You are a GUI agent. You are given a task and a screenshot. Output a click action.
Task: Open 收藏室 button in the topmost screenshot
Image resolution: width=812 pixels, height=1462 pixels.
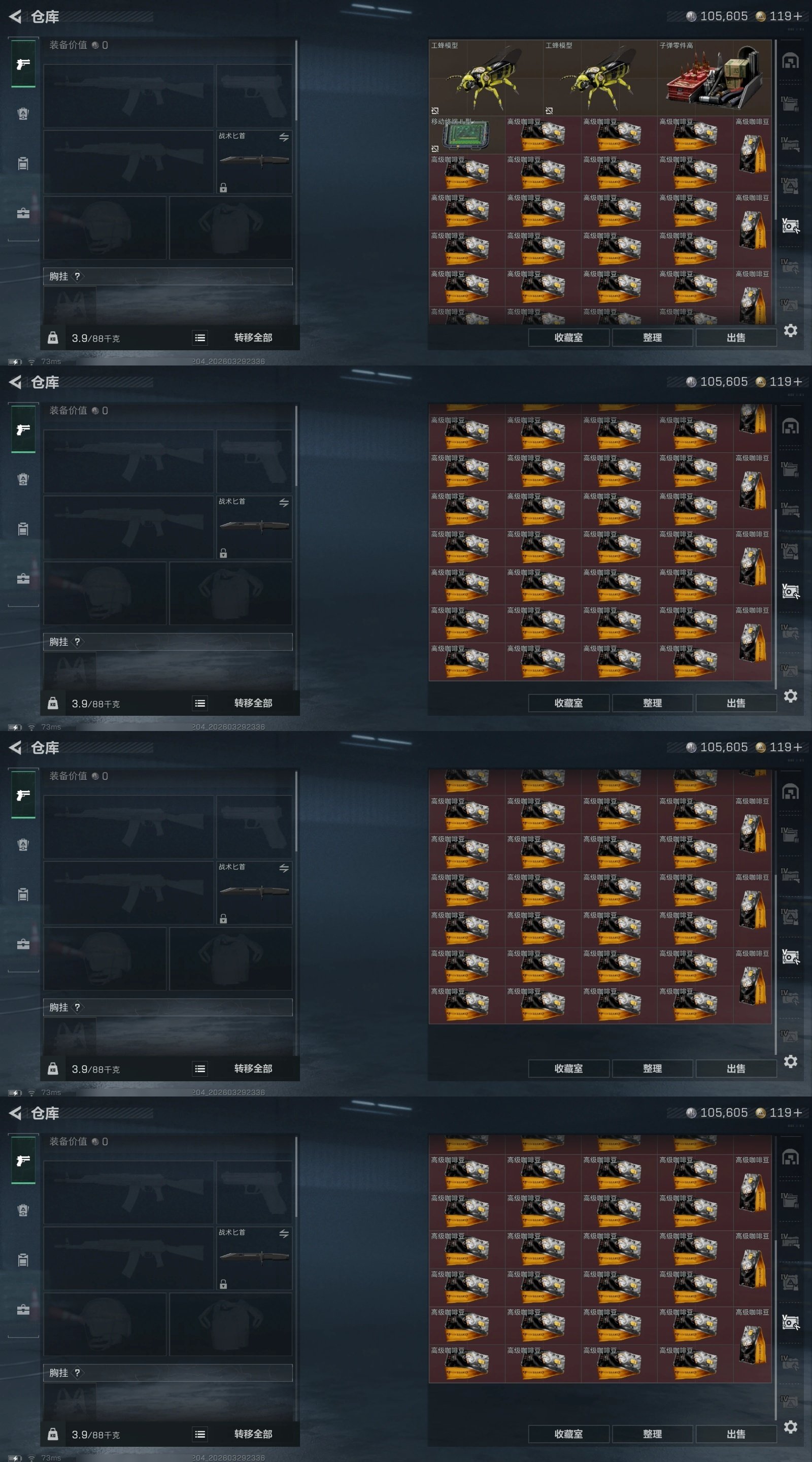tap(568, 338)
